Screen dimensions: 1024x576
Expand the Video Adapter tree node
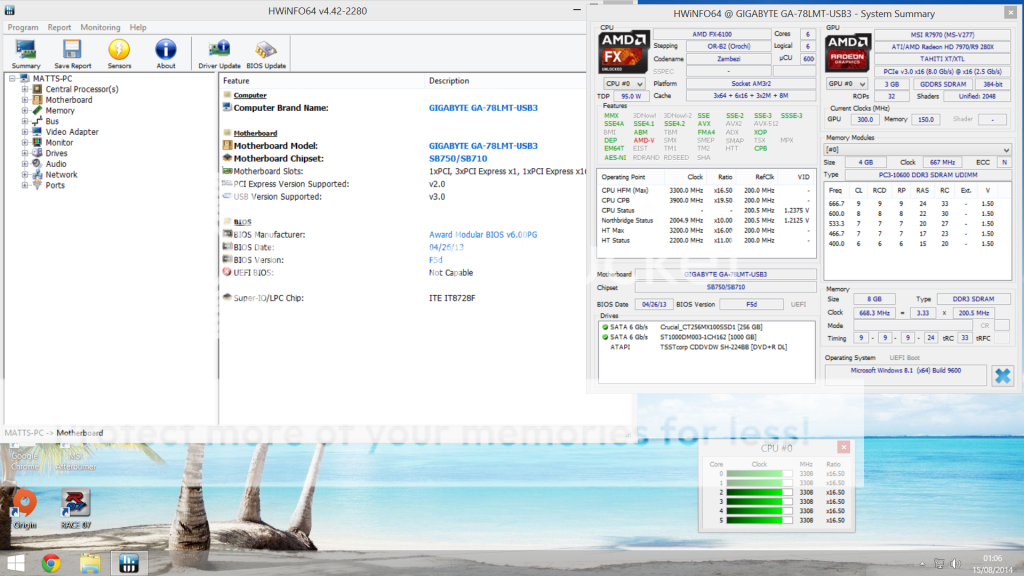point(25,132)
